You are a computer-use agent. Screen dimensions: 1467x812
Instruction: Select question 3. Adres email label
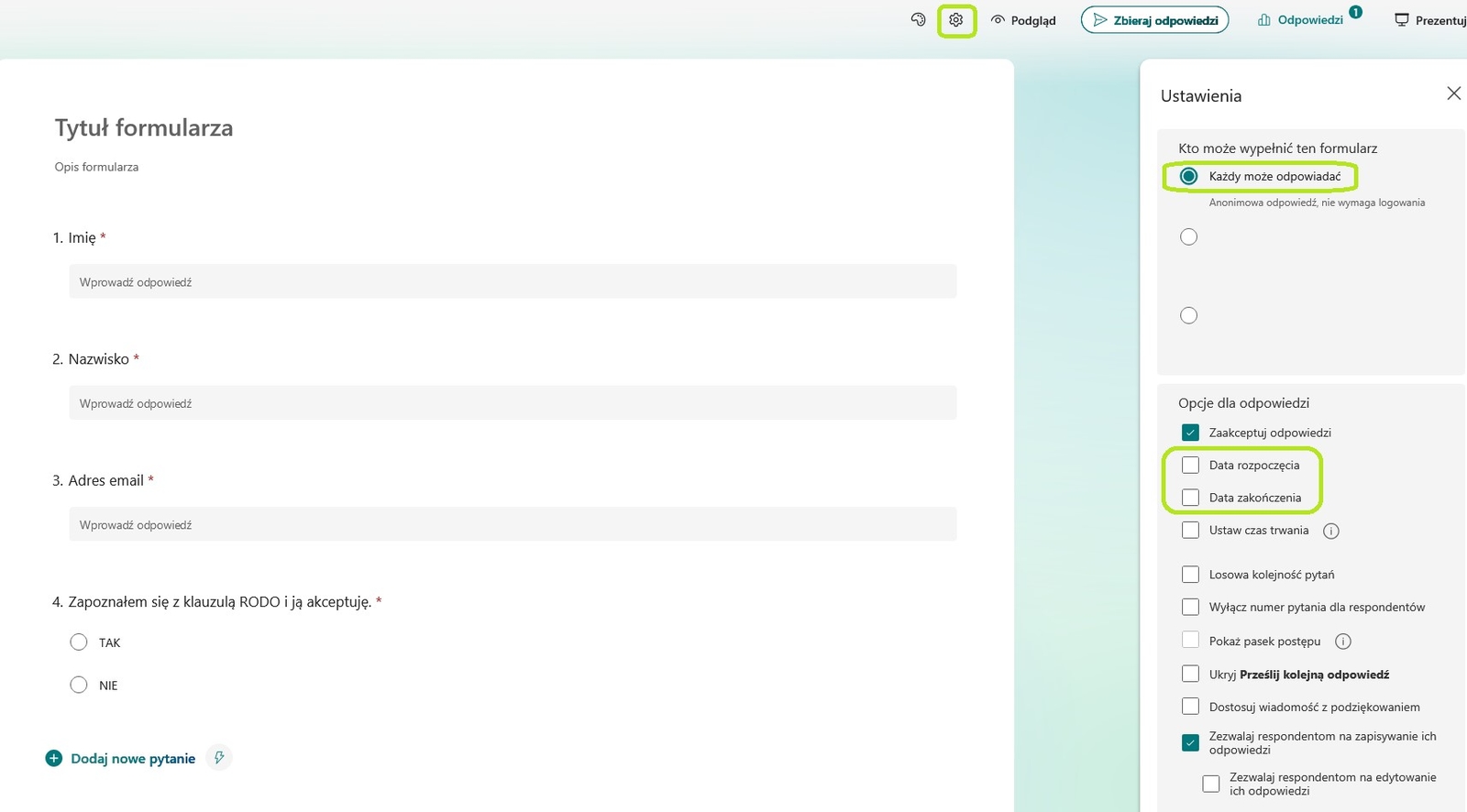click(103, 480)
